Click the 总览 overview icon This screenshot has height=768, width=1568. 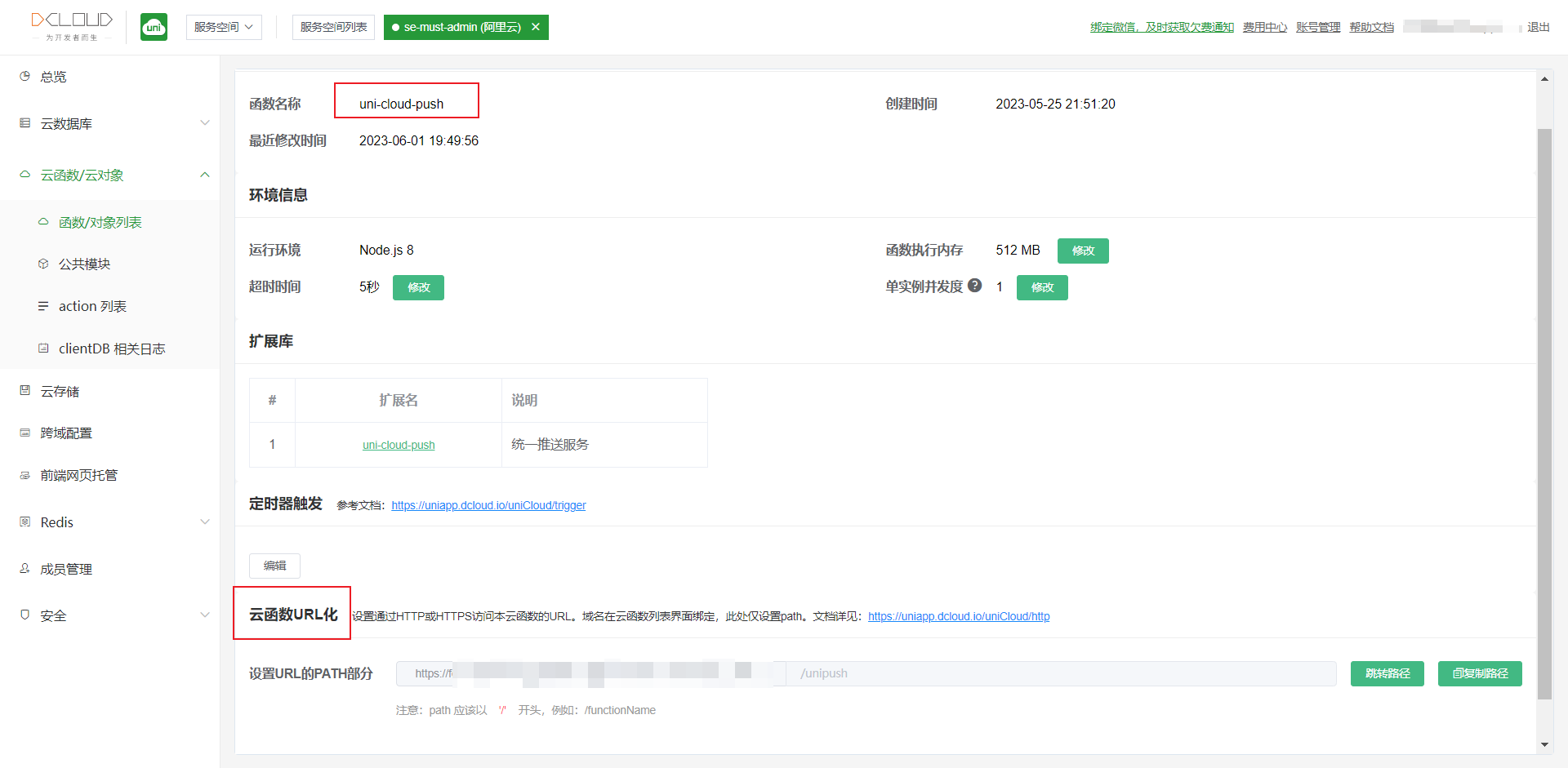(24, 76)
